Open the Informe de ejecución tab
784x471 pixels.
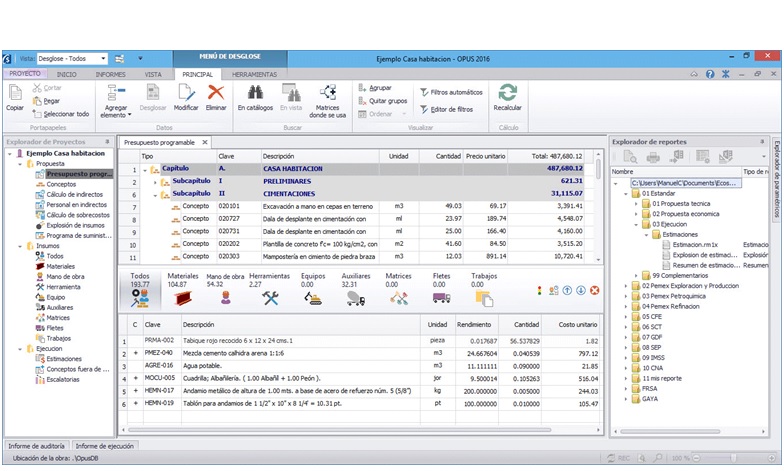pyautogui.click(x=104, y=445)
